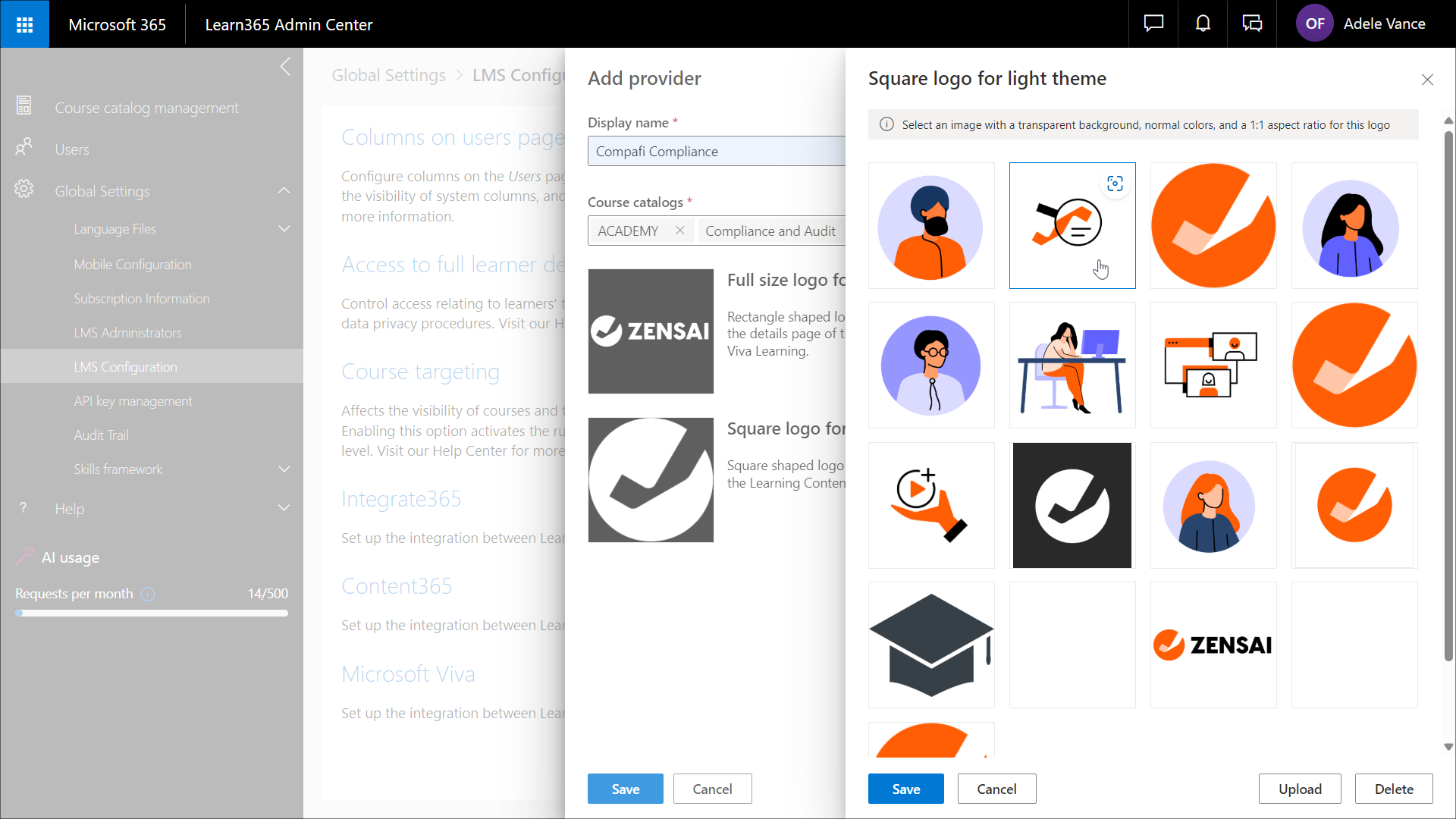Go to Audit Trail settings
The image size is (1456, 819).
pyautogui.click(x=101, y=435)
